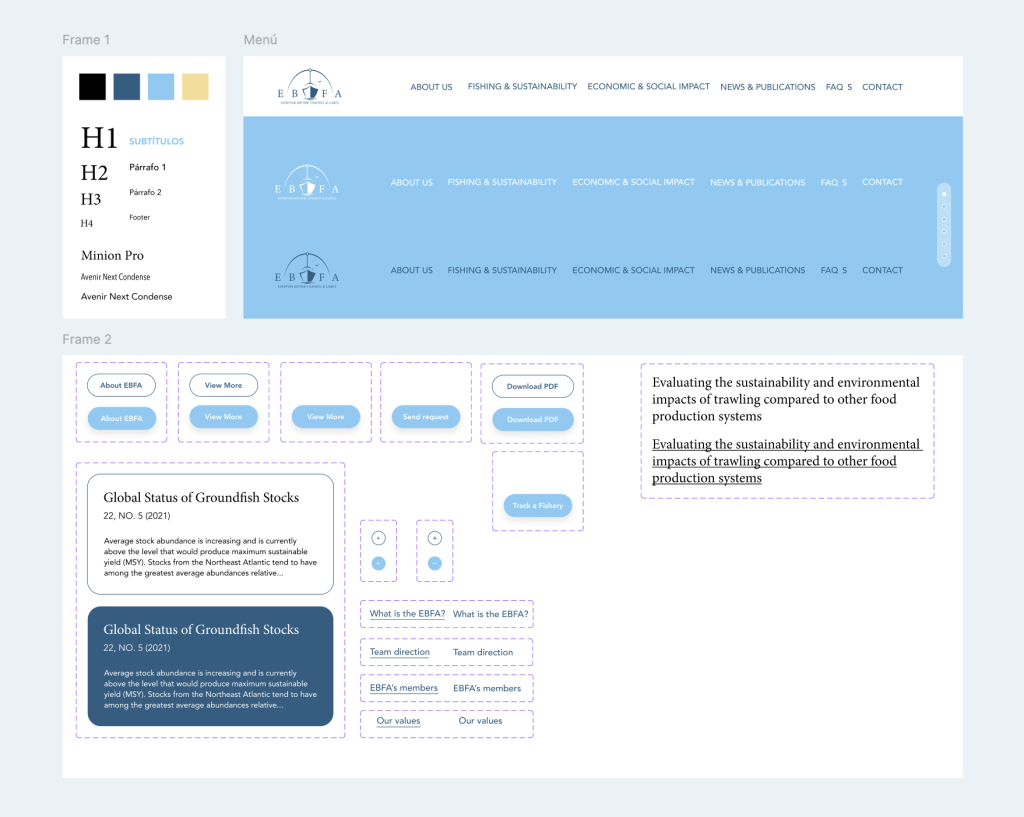Open ABOUT US in the white header menu

[x=431, y=87]
